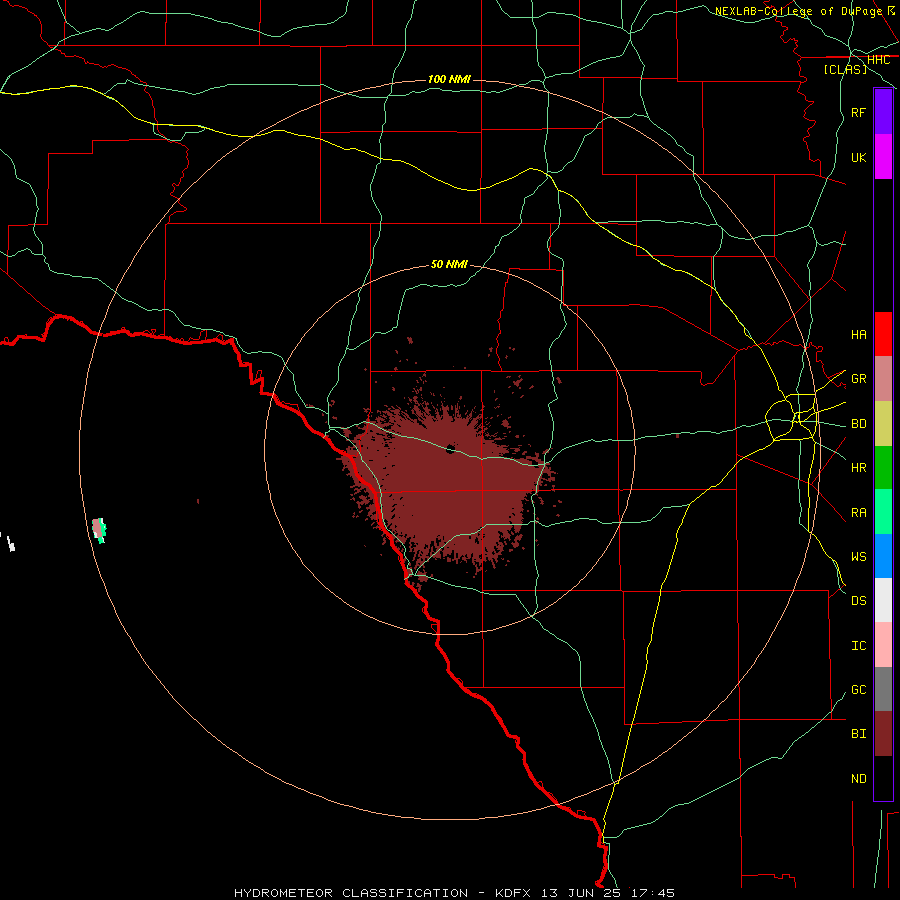Click the DS legend label
This screenshot has height=900, width=900.
[x=859, y=601]
